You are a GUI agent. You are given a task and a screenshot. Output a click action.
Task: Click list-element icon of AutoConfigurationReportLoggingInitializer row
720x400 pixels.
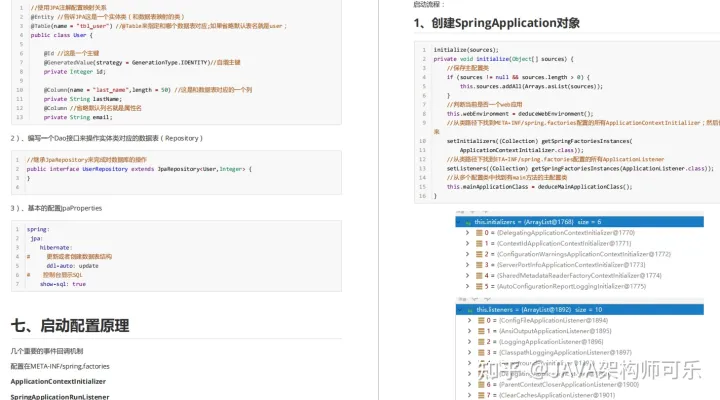click(479, 286)
